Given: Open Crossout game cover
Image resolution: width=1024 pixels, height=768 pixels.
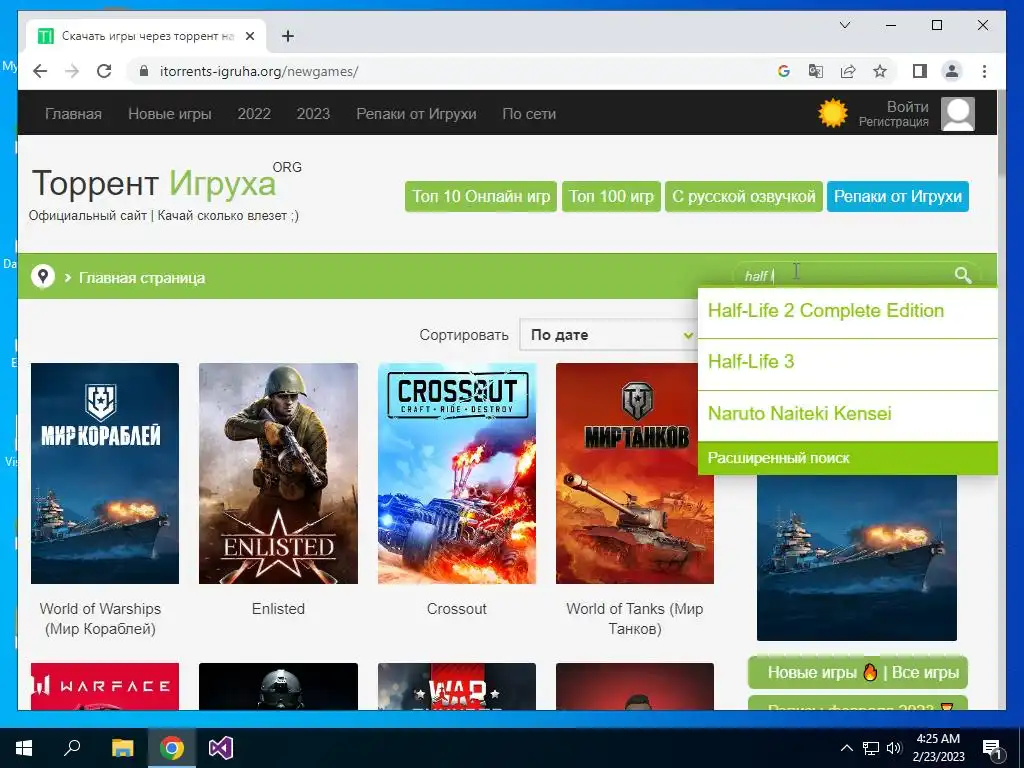Looking at the screenshot, I should click(x=456, y=473).
